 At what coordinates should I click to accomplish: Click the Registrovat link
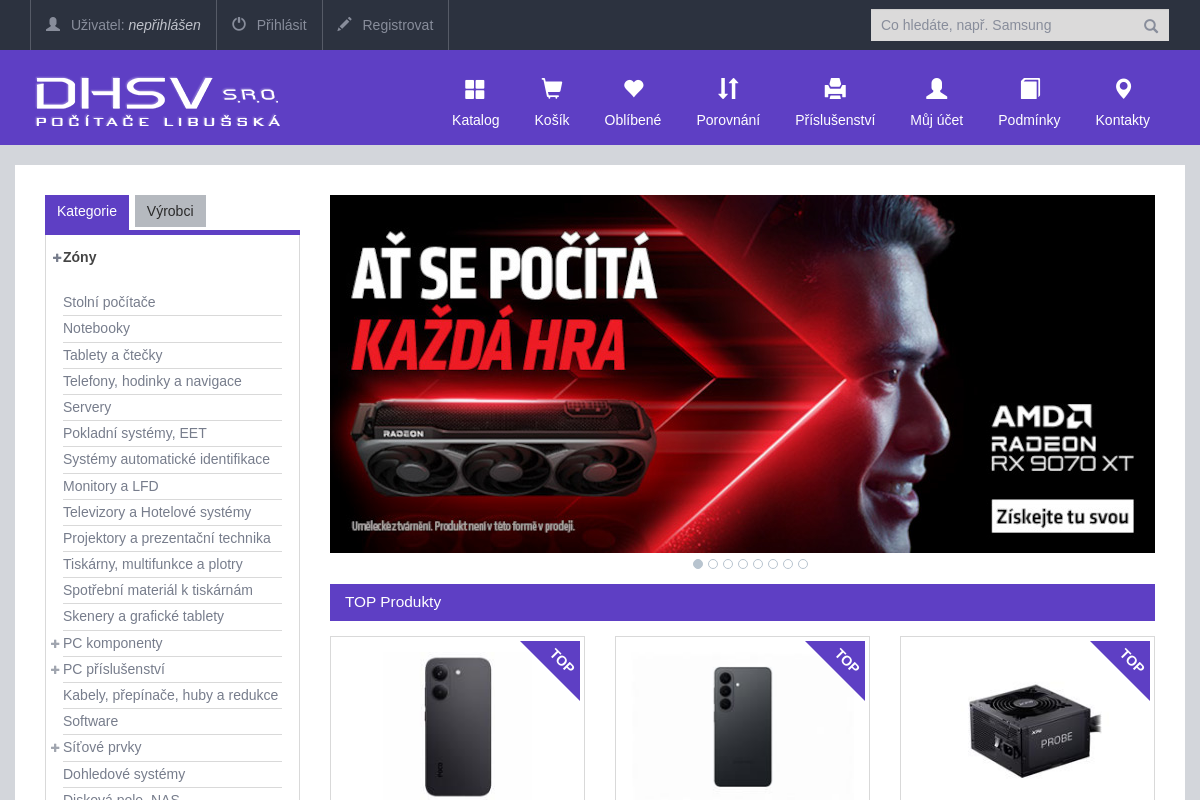click(x=398, y=25)
